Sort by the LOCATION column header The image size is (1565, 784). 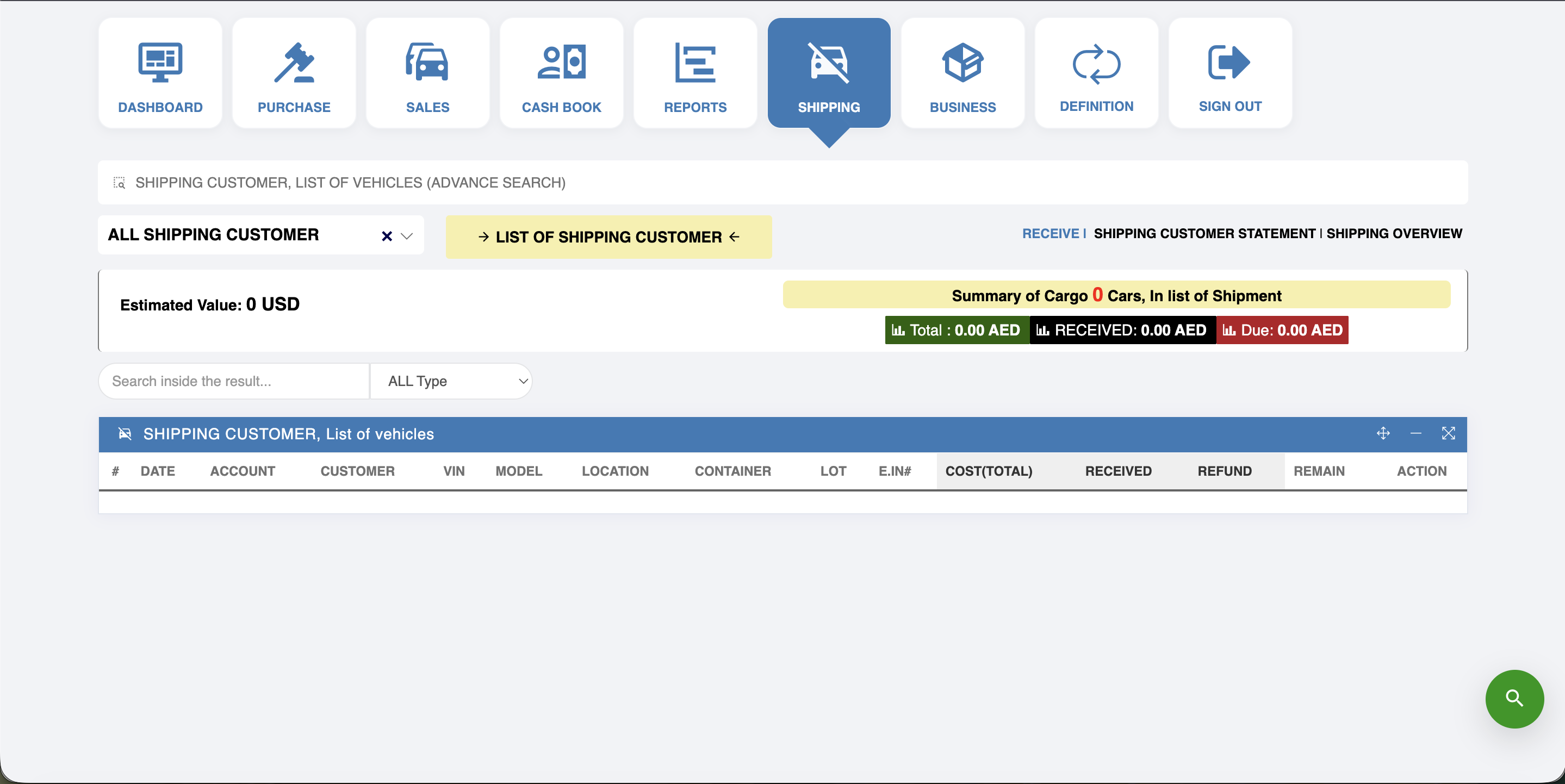coord(615,471)
